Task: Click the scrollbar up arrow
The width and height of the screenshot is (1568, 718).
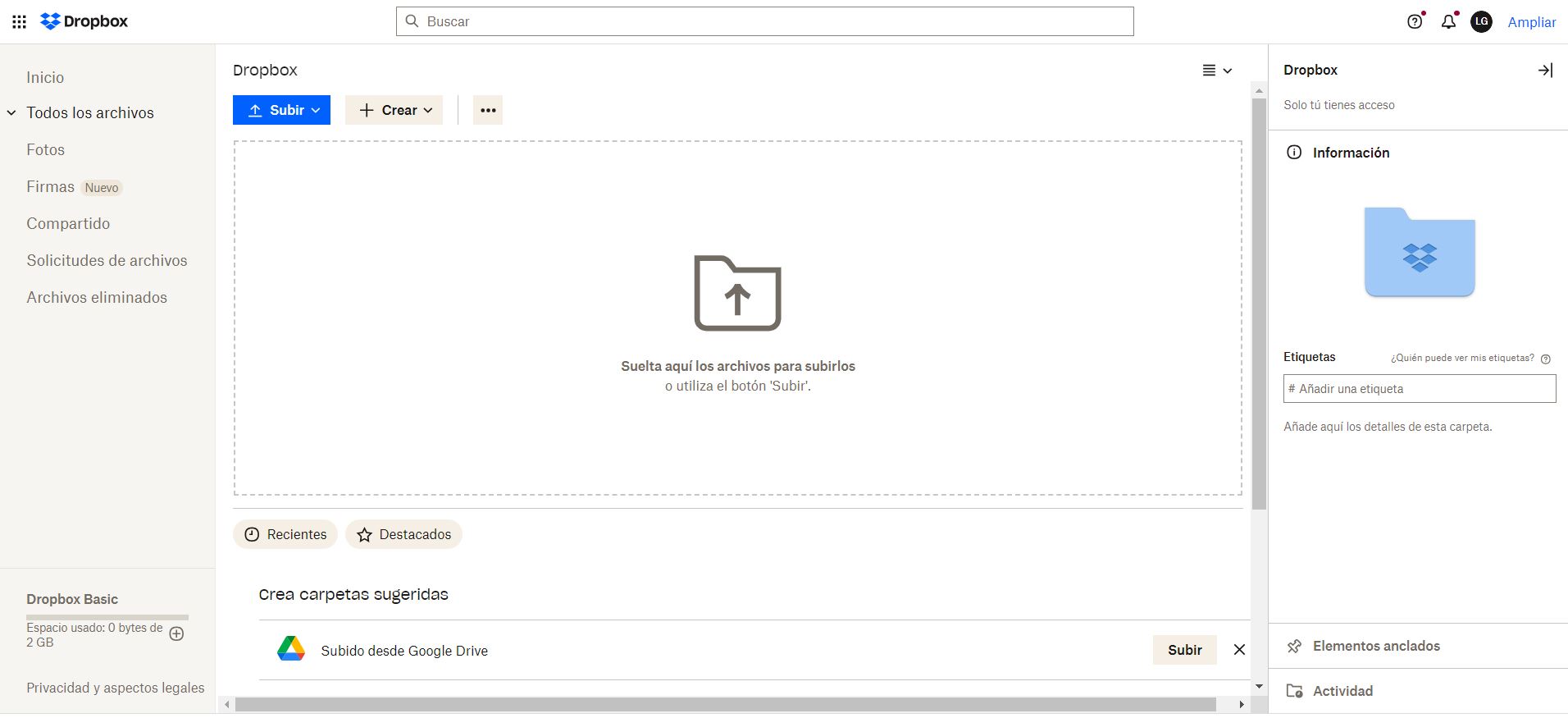Action: [1259, 91]
